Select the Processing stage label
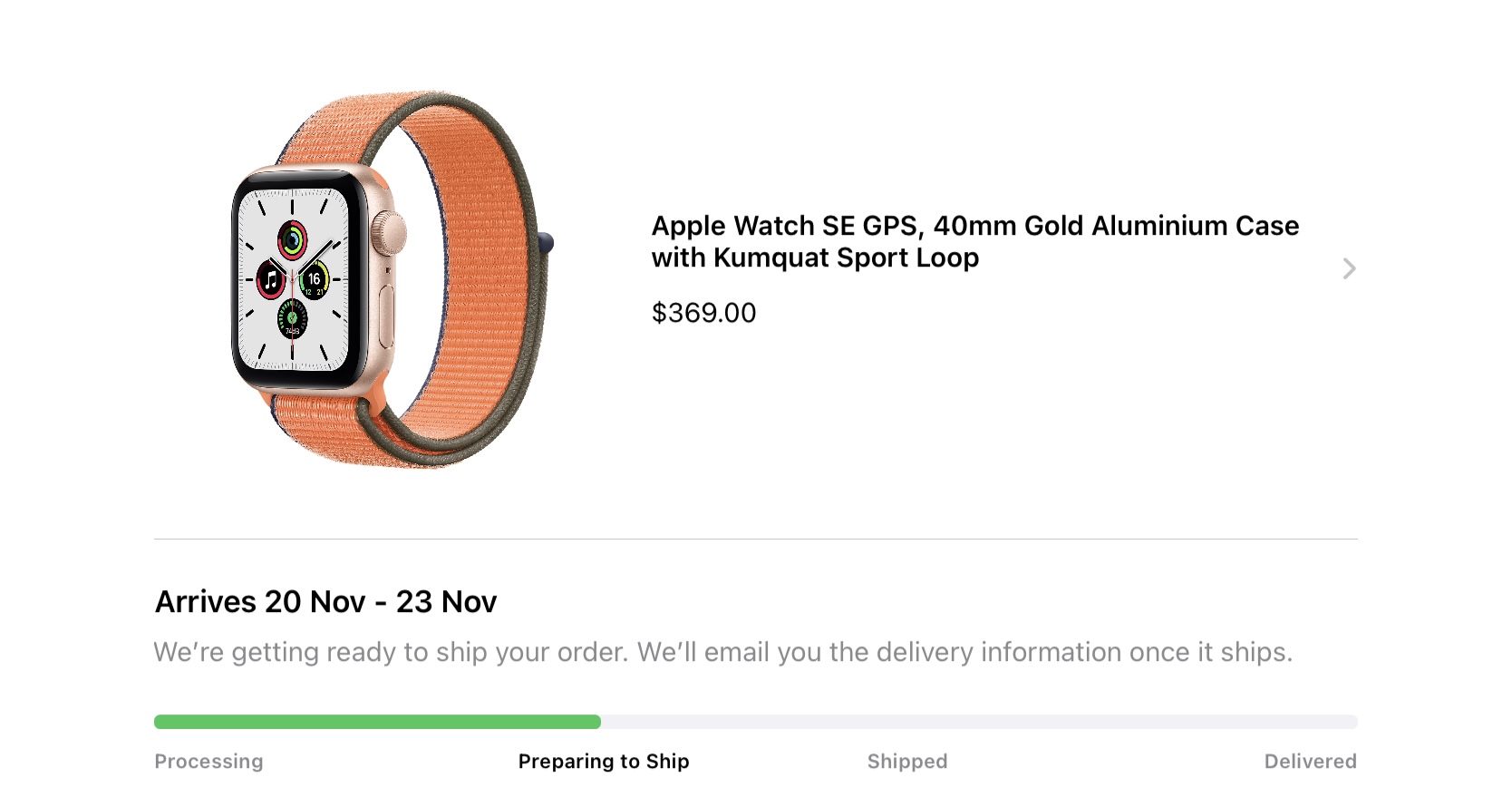Image resolution: width=1512 pixels, height=807 pixels. point(208,762)
